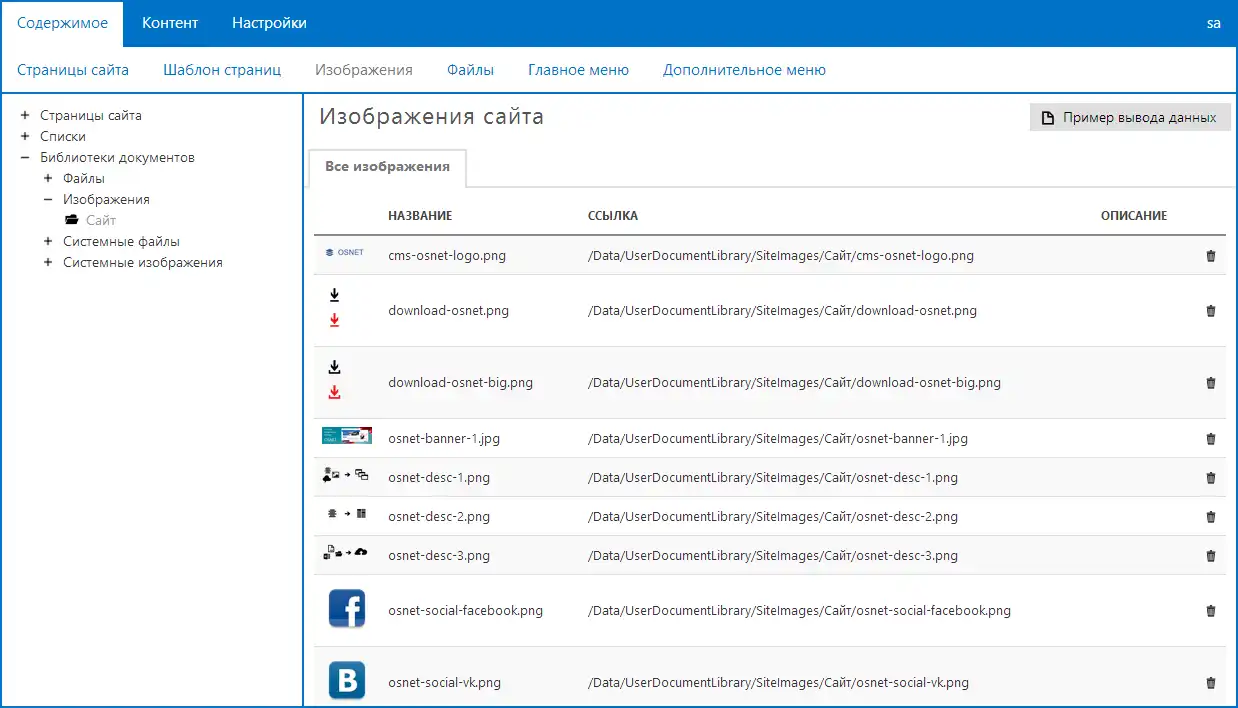Open Главное меню submenu item
The height and width of the screenshot is (708, 1238).
point(578,70)
